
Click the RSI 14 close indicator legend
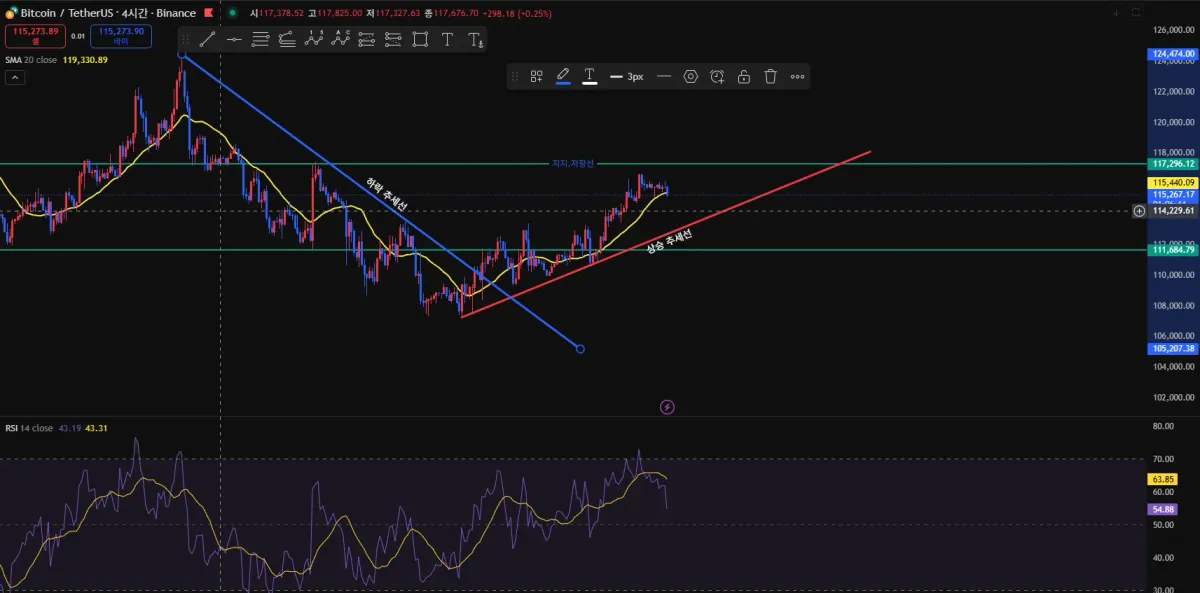(x=56, y=428)
